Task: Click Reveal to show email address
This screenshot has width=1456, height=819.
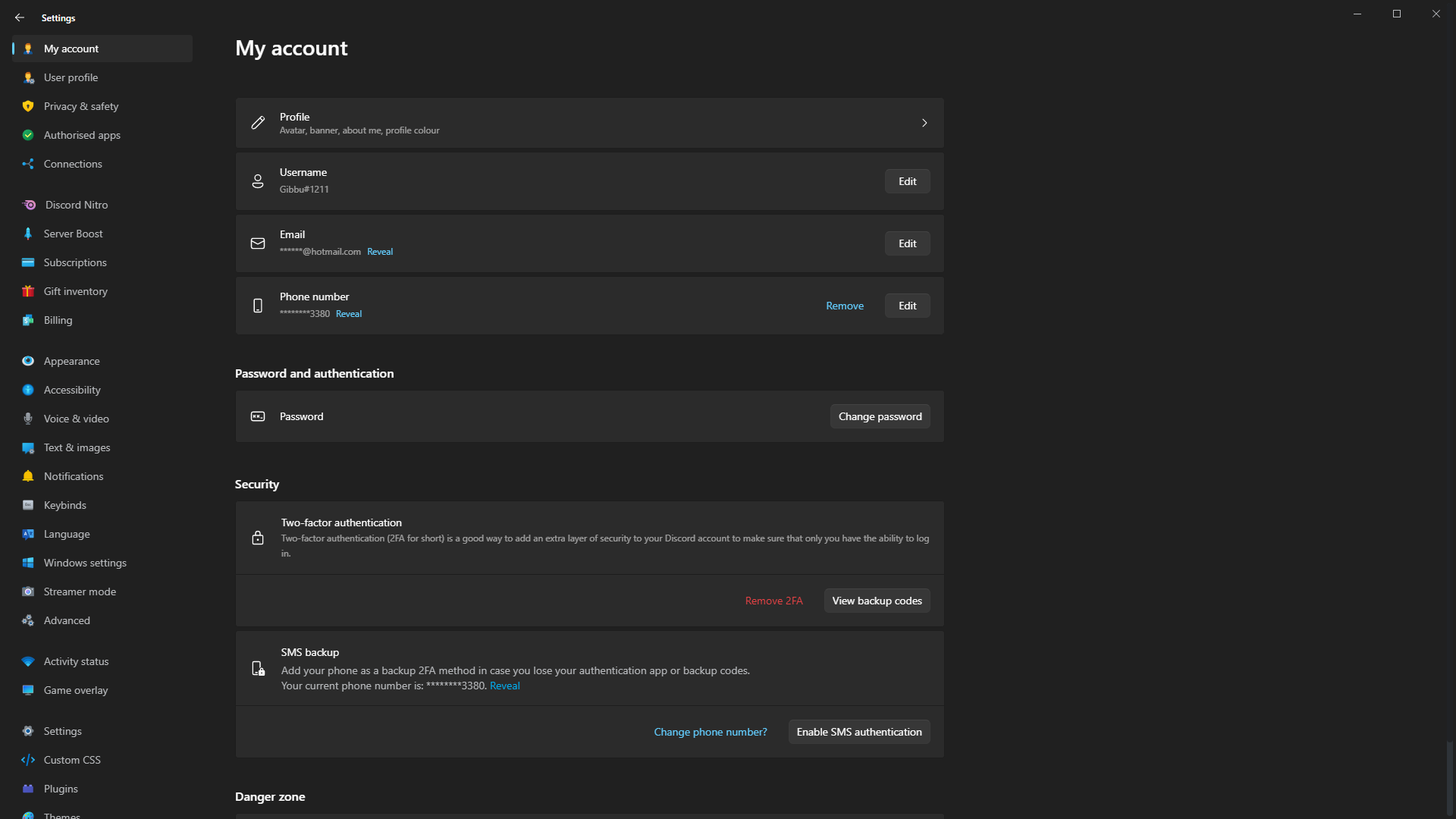Action: [379, 251]
